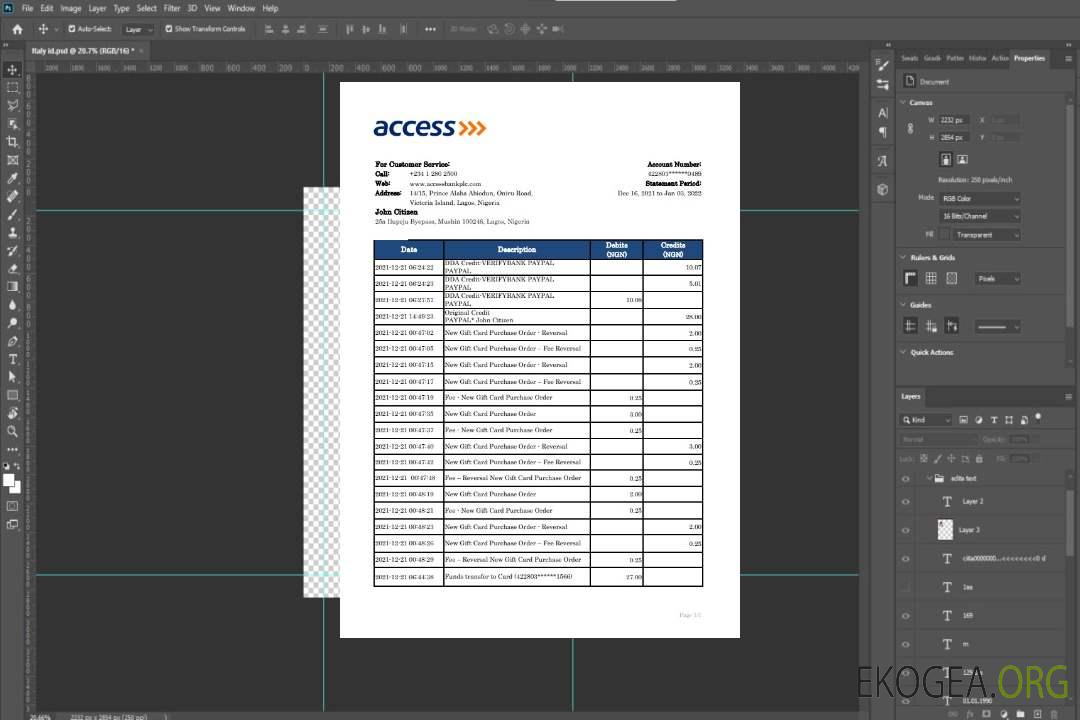The image size is (1080, 720).
Task: Select the Horizontal Type tool
Action: coord(13,359)
